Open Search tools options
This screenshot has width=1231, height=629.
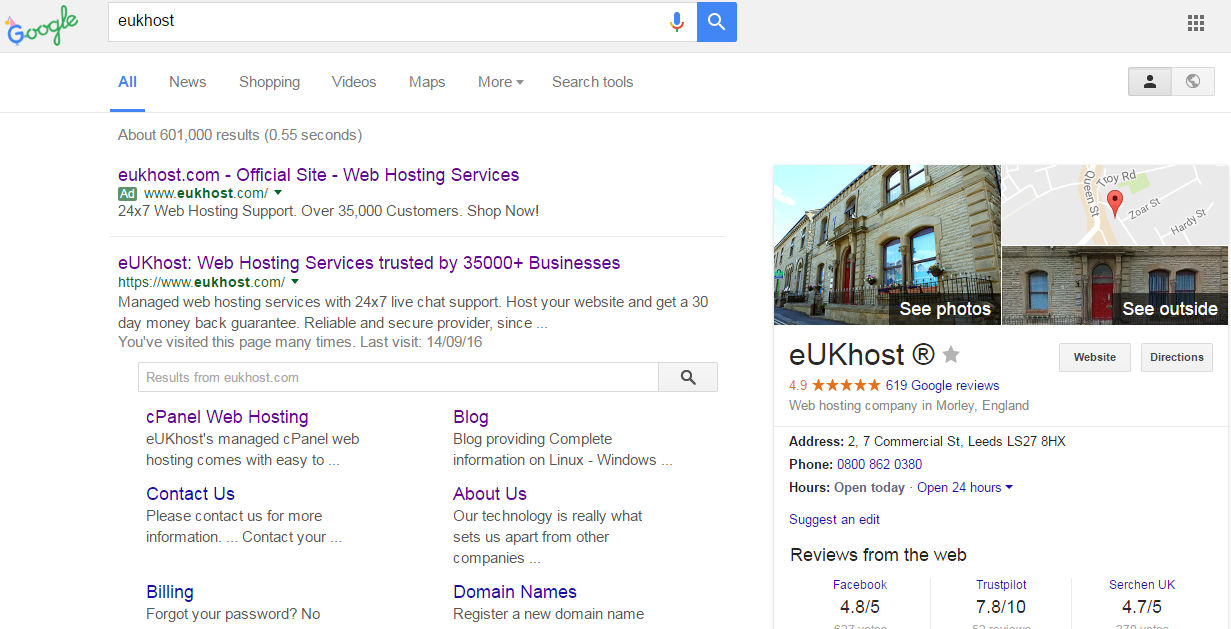tap(592, 82)
